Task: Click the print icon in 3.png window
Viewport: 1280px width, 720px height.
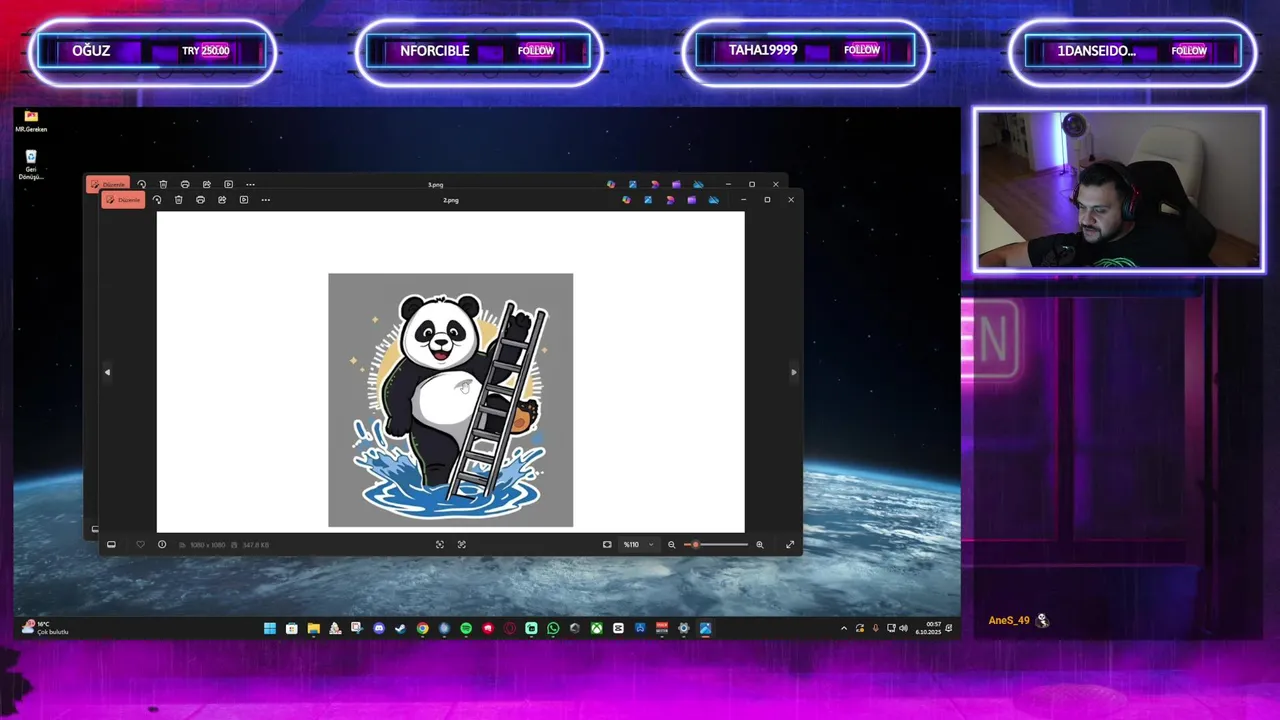Action: coord(185,184)
